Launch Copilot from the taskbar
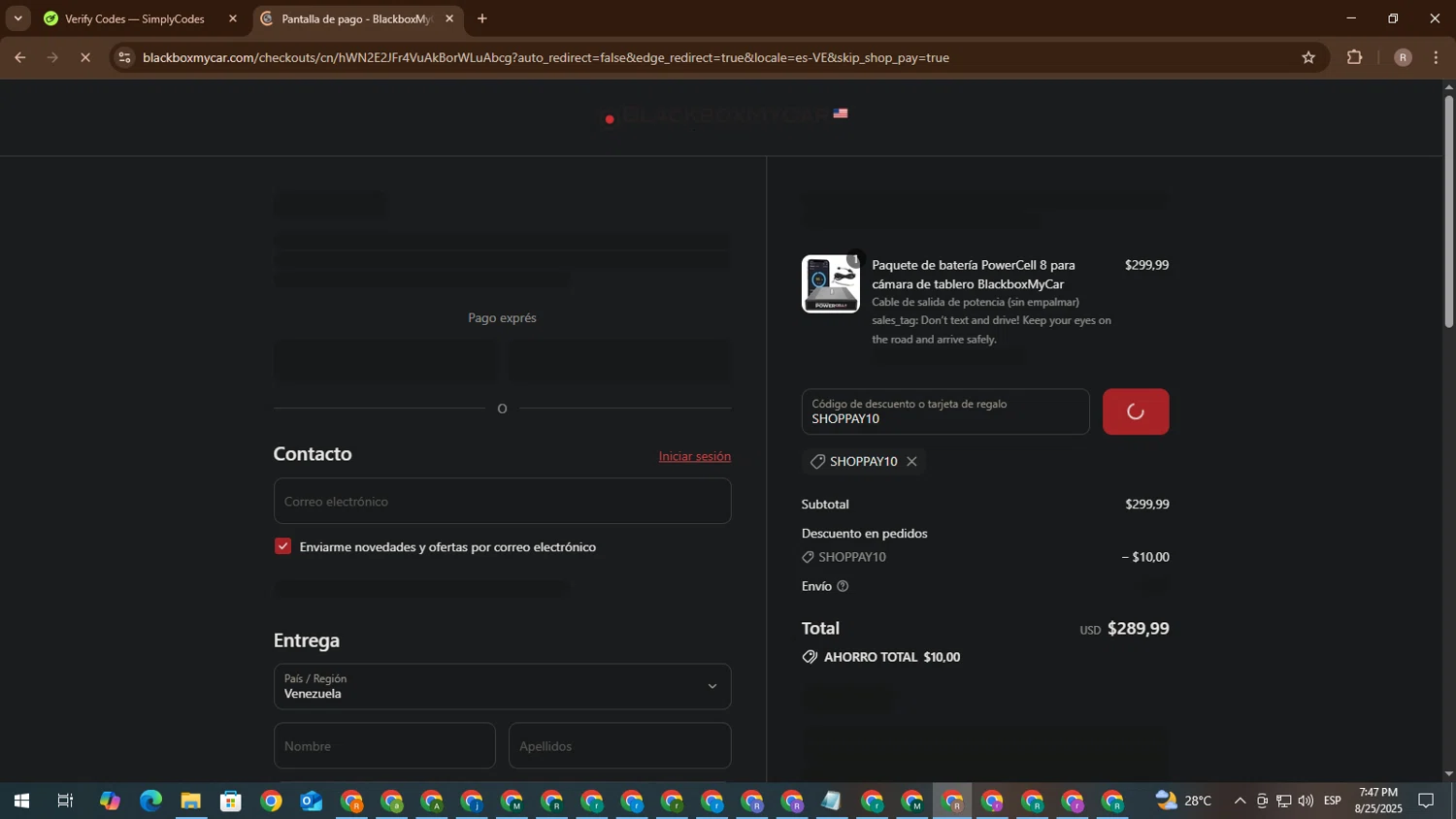1456x819 pixels. [110, 801]
